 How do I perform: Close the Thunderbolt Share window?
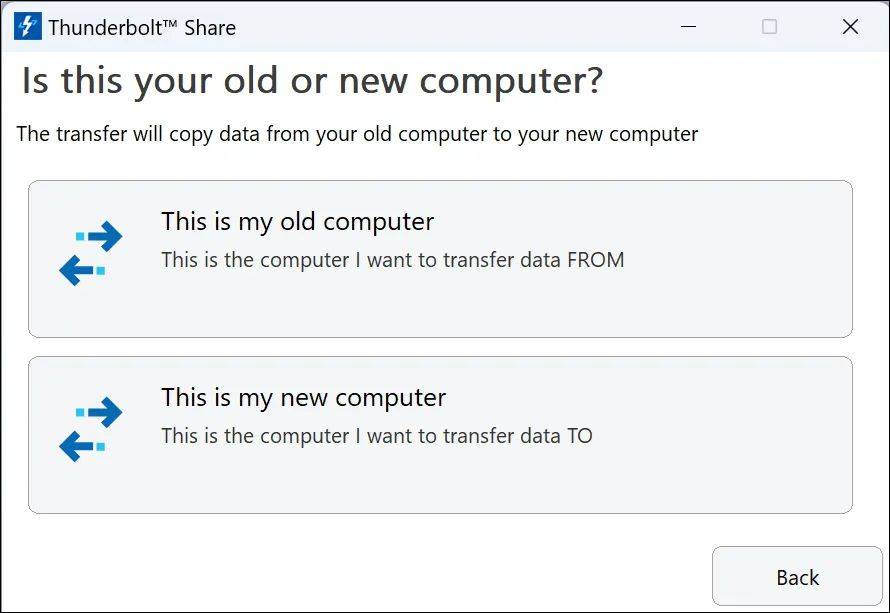(850, 27)
